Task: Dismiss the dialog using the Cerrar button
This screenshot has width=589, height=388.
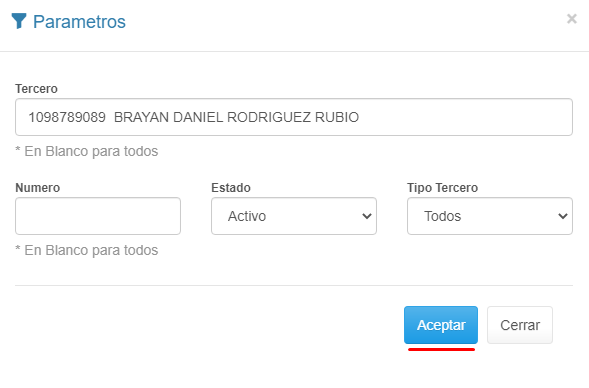Action: pos(520,325)
